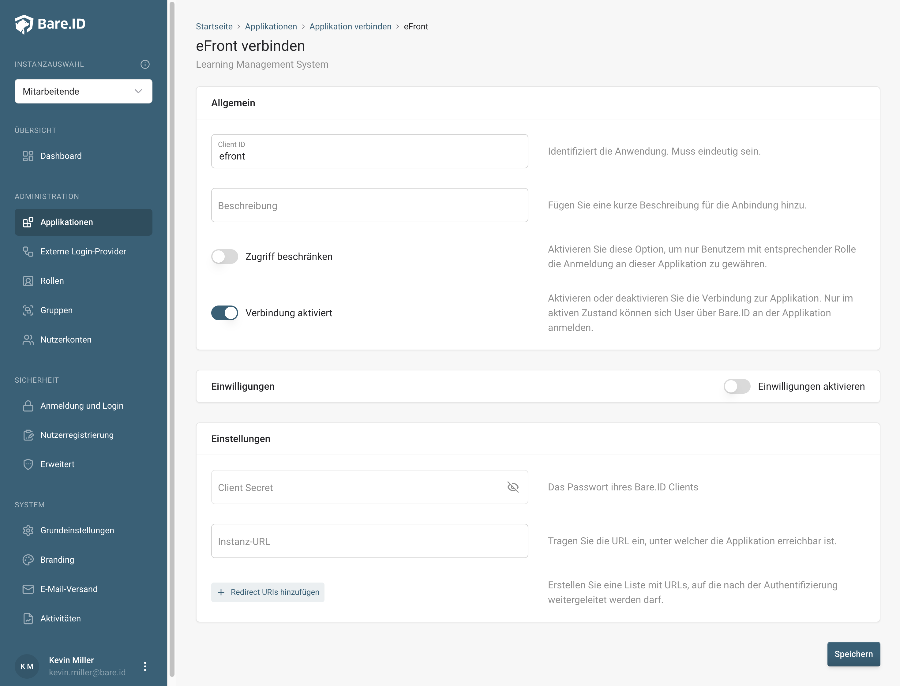Add Redirect URIs hinzufügen button

267,592
